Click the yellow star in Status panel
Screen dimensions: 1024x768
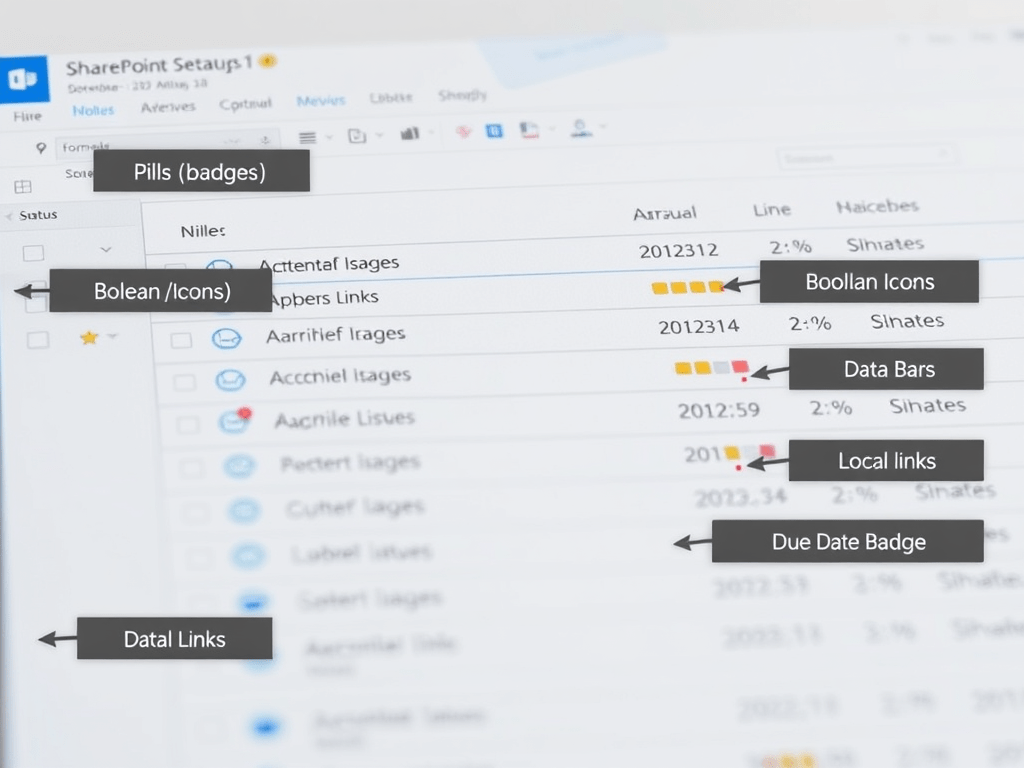coord(88,338)
